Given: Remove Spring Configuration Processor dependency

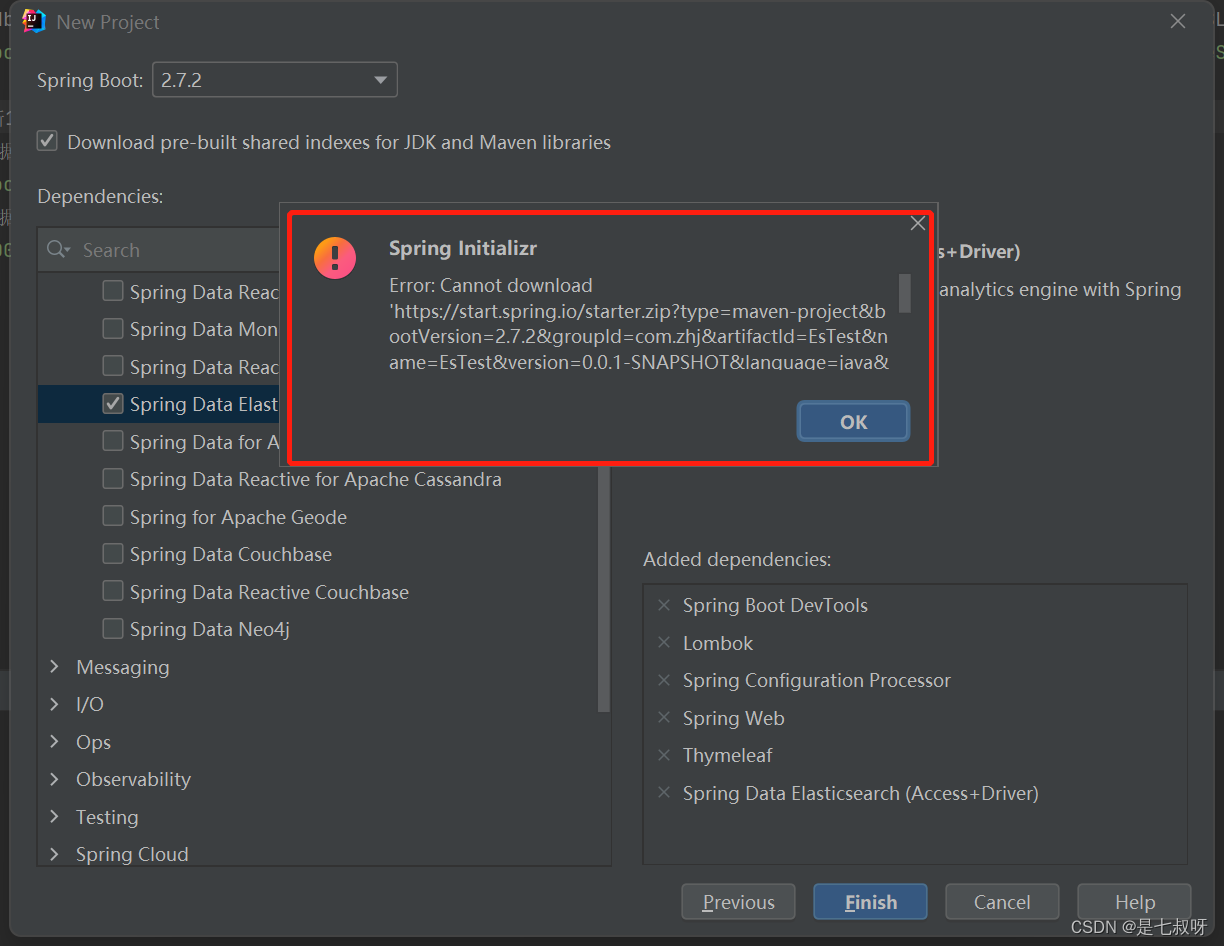Looking at the screenshot, I should tap(664, 680).
